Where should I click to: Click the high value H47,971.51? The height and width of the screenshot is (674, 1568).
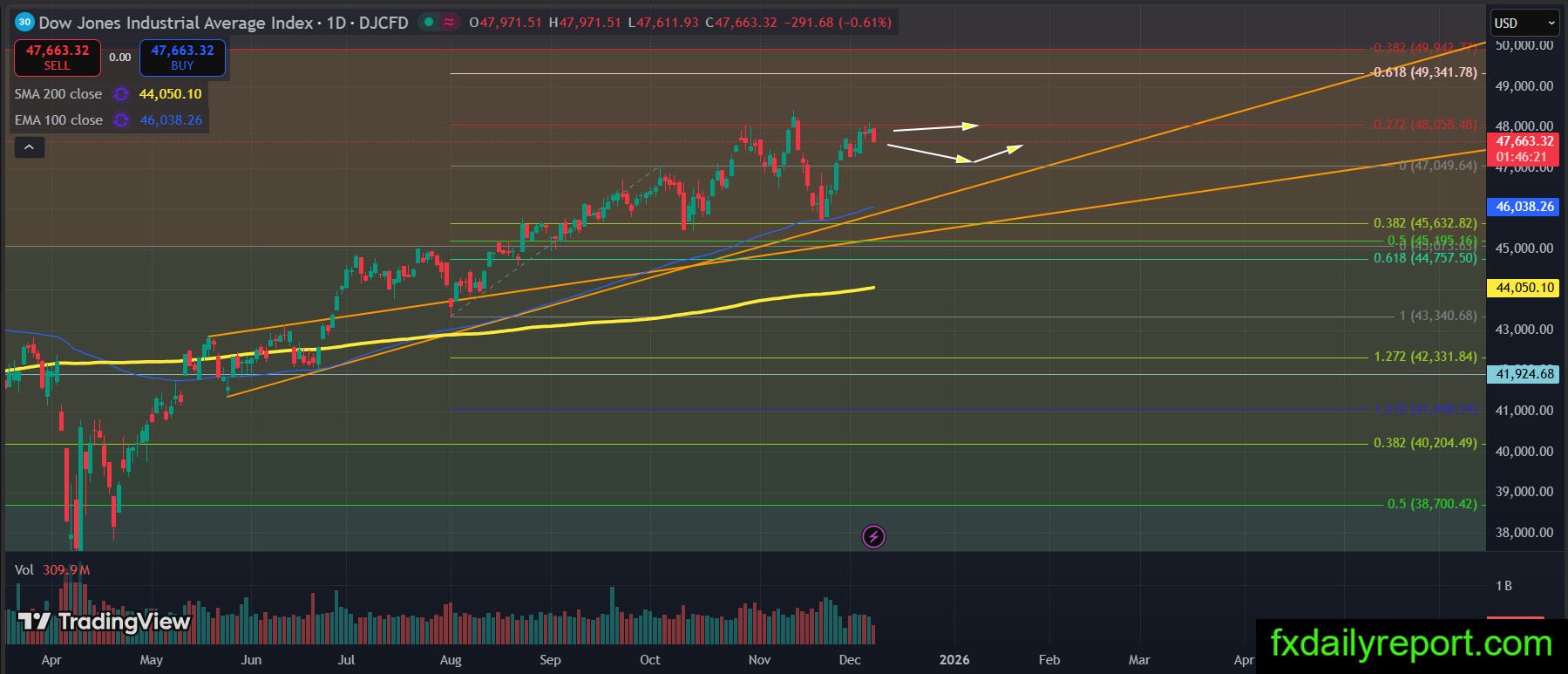coord(585,23)
